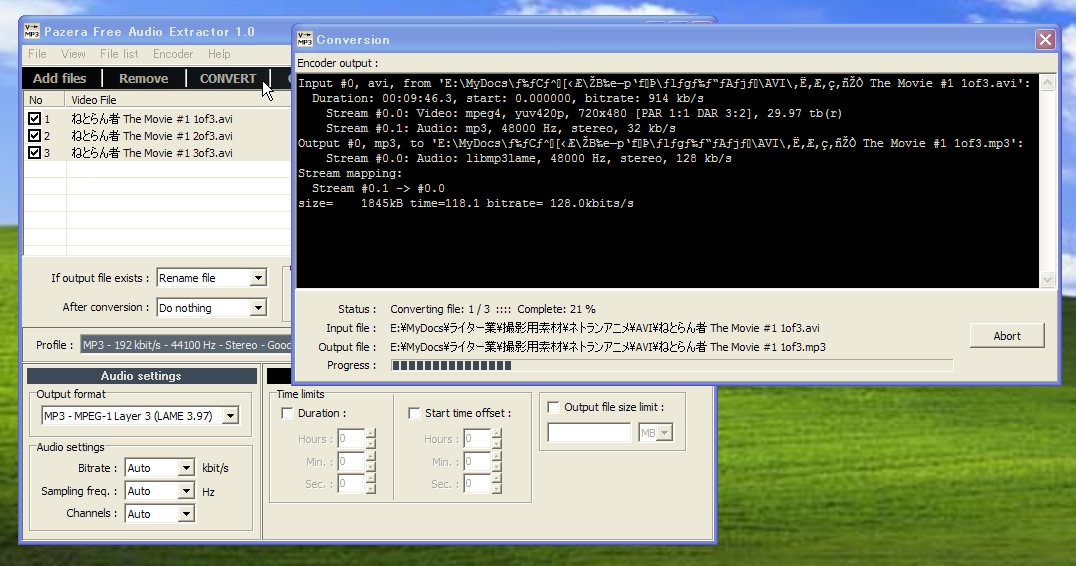This screenshot has width=1076, height=566.
Task: Uncheck file 2of3.avi in the list
Action: pos(34,136)
